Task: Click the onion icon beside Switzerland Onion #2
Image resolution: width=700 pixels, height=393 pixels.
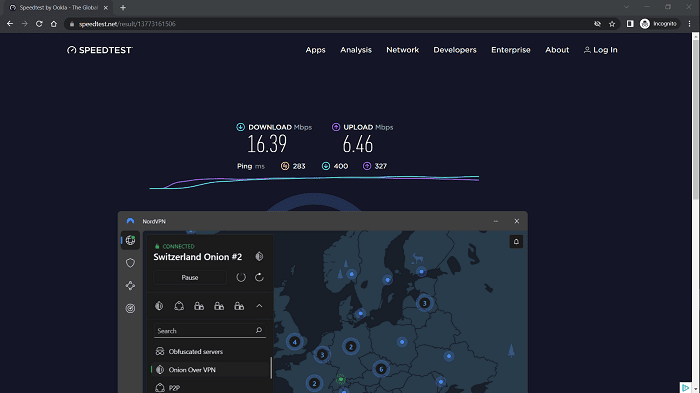Action: point(259,257)
